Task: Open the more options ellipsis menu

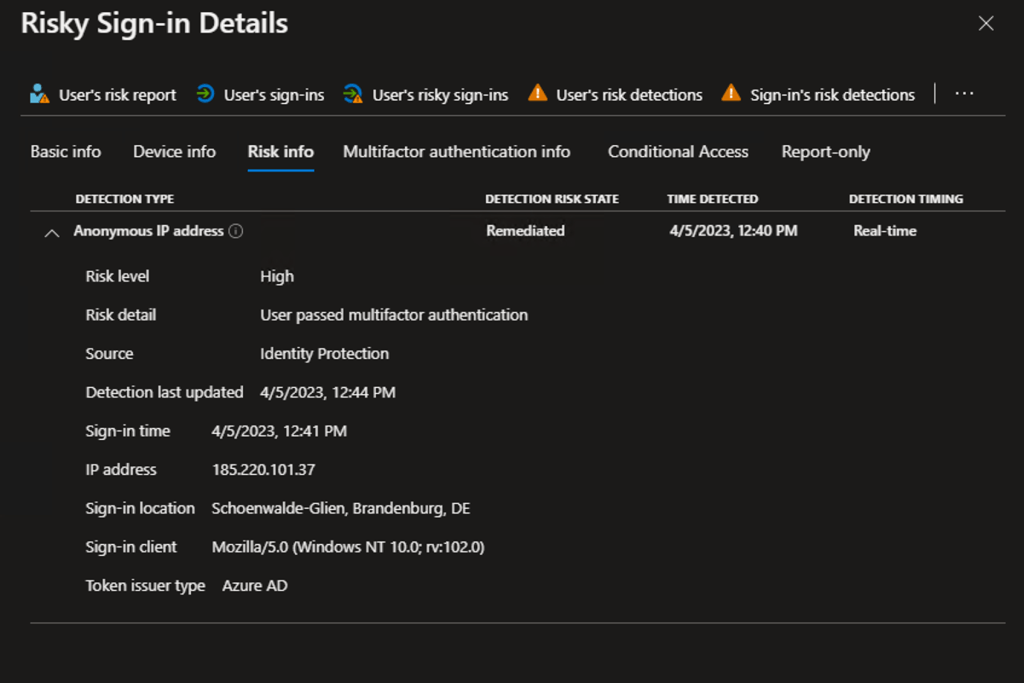Action: (964, 93)
